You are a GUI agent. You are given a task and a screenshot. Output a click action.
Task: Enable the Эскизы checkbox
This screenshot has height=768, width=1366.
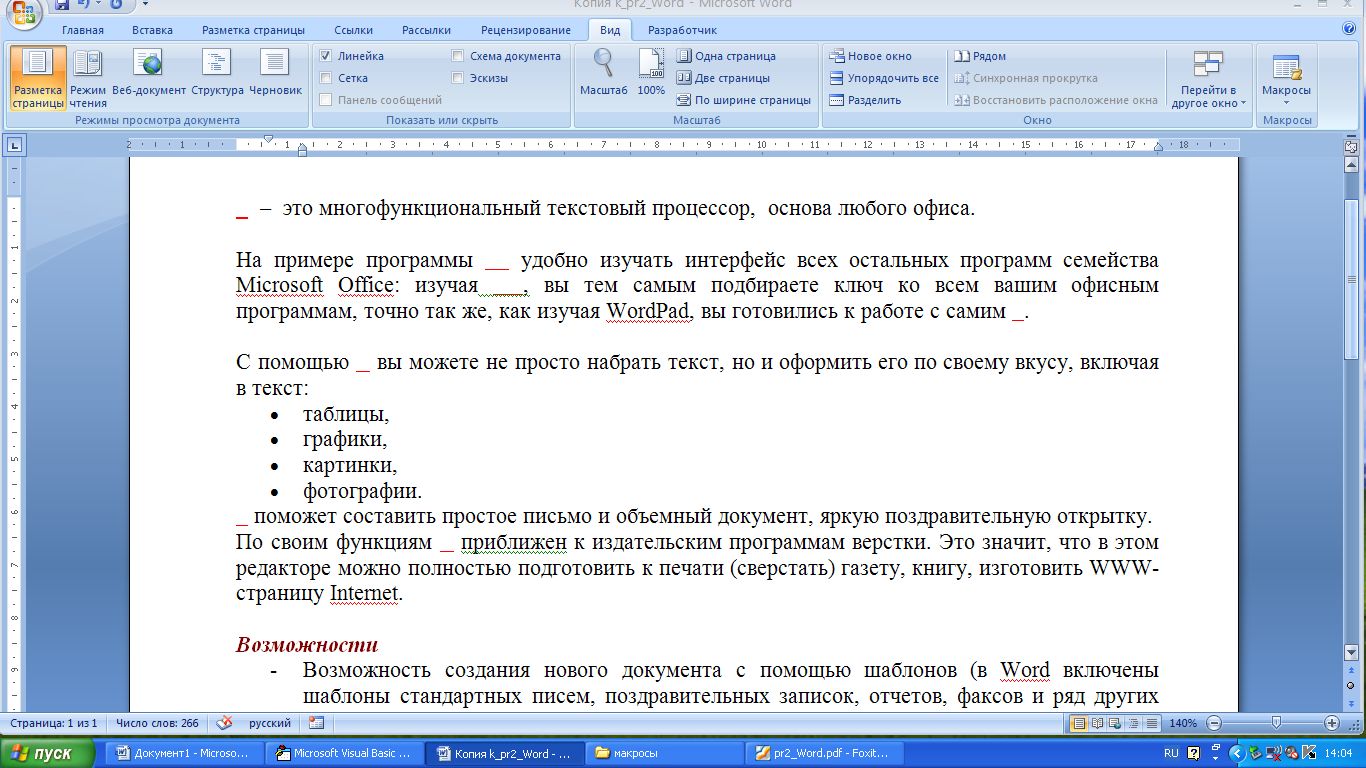(458, 78)
